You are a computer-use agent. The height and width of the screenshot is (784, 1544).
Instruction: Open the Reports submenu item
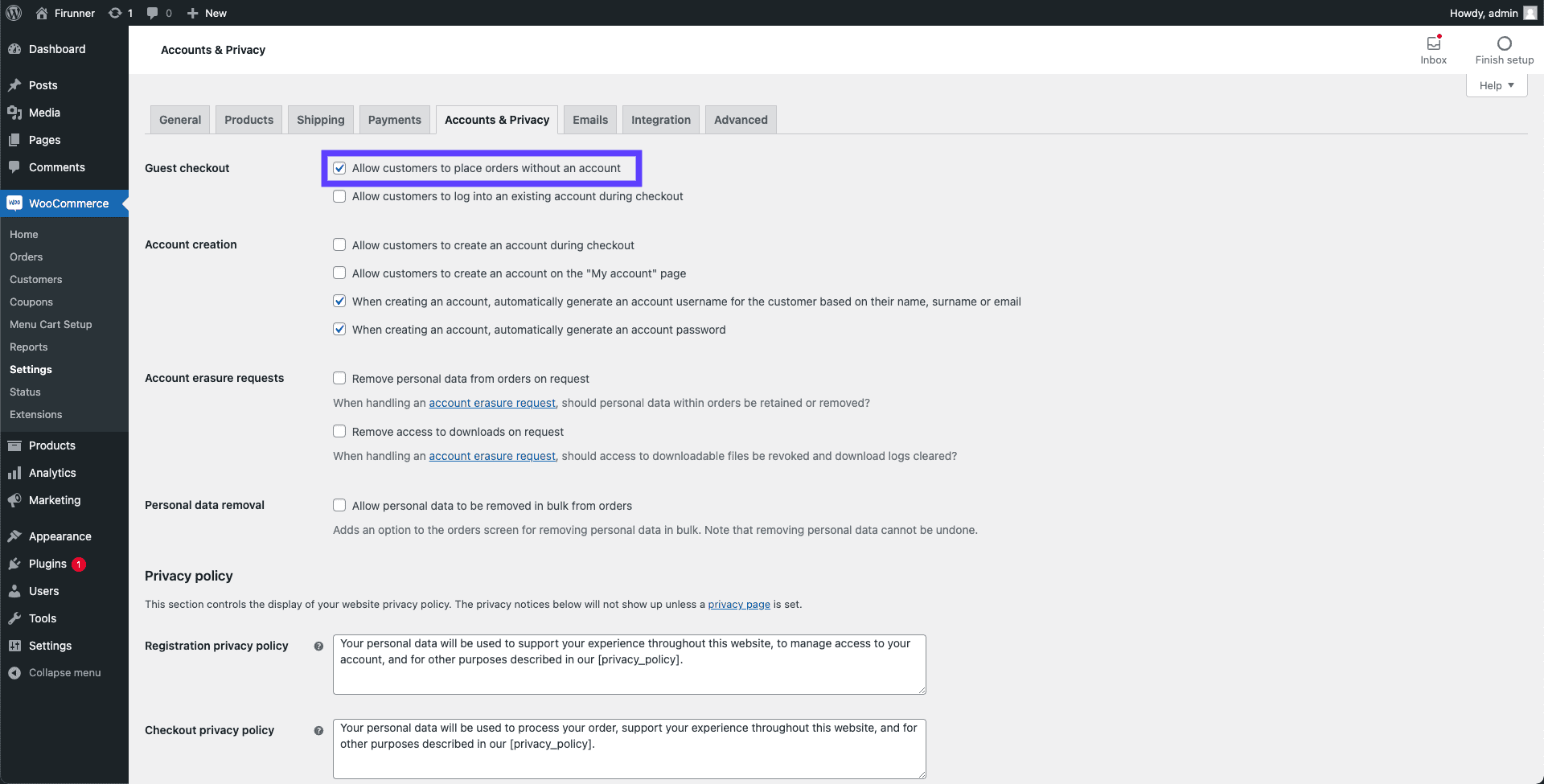29,347
